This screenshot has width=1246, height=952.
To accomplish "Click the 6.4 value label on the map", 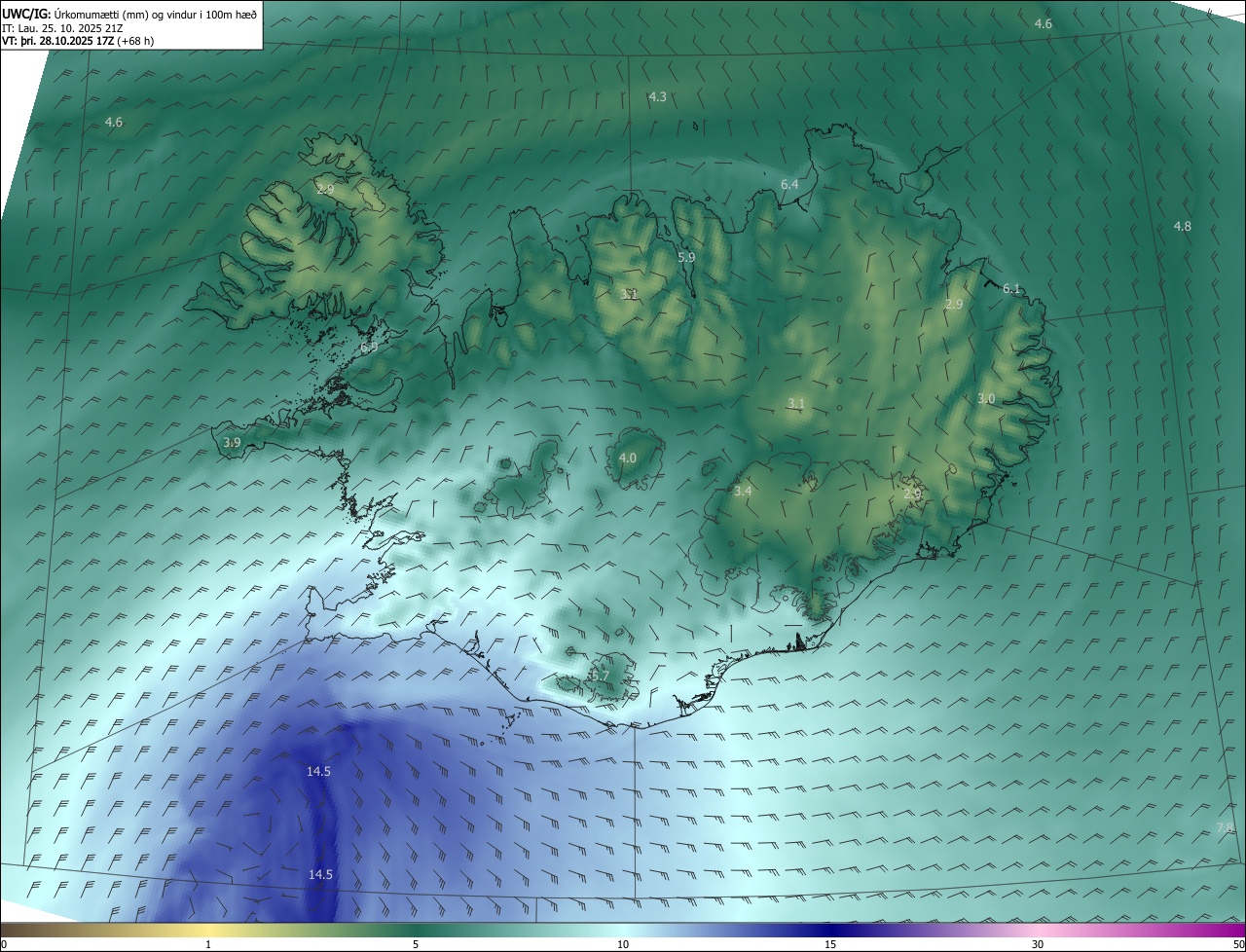I will tap(789, 184).
